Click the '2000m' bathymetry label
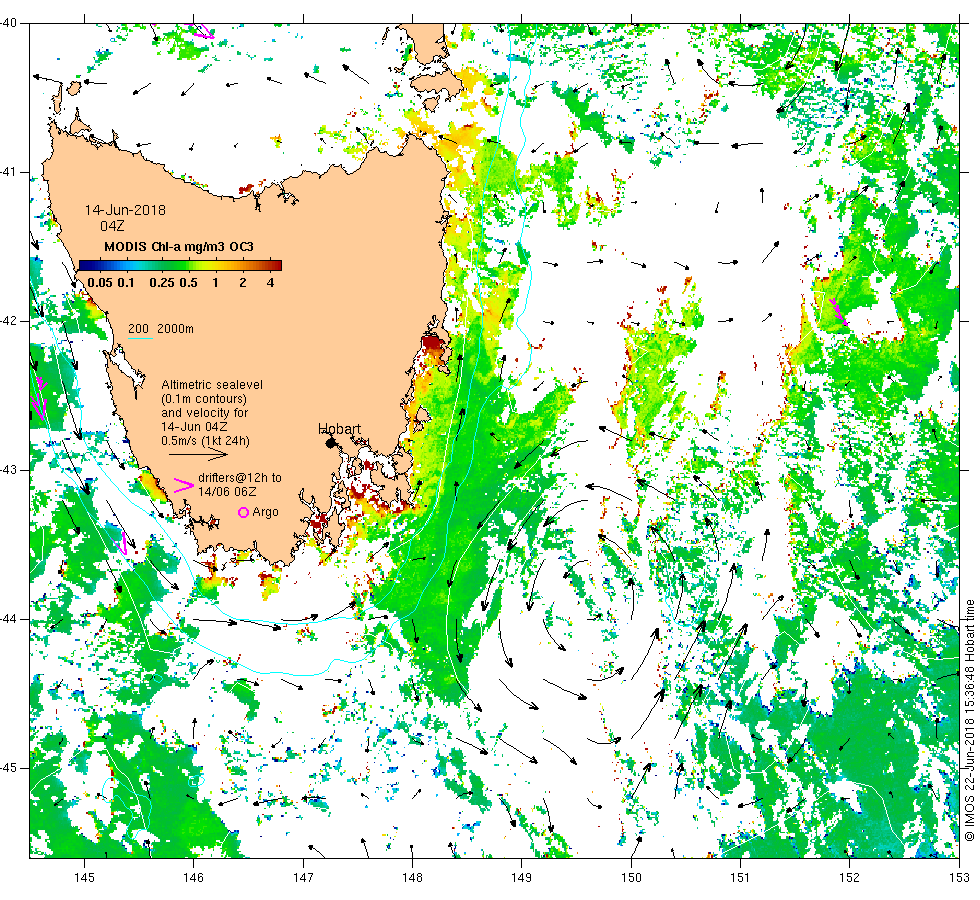Screen dimensions: 980x900 (x=175, y=329)
